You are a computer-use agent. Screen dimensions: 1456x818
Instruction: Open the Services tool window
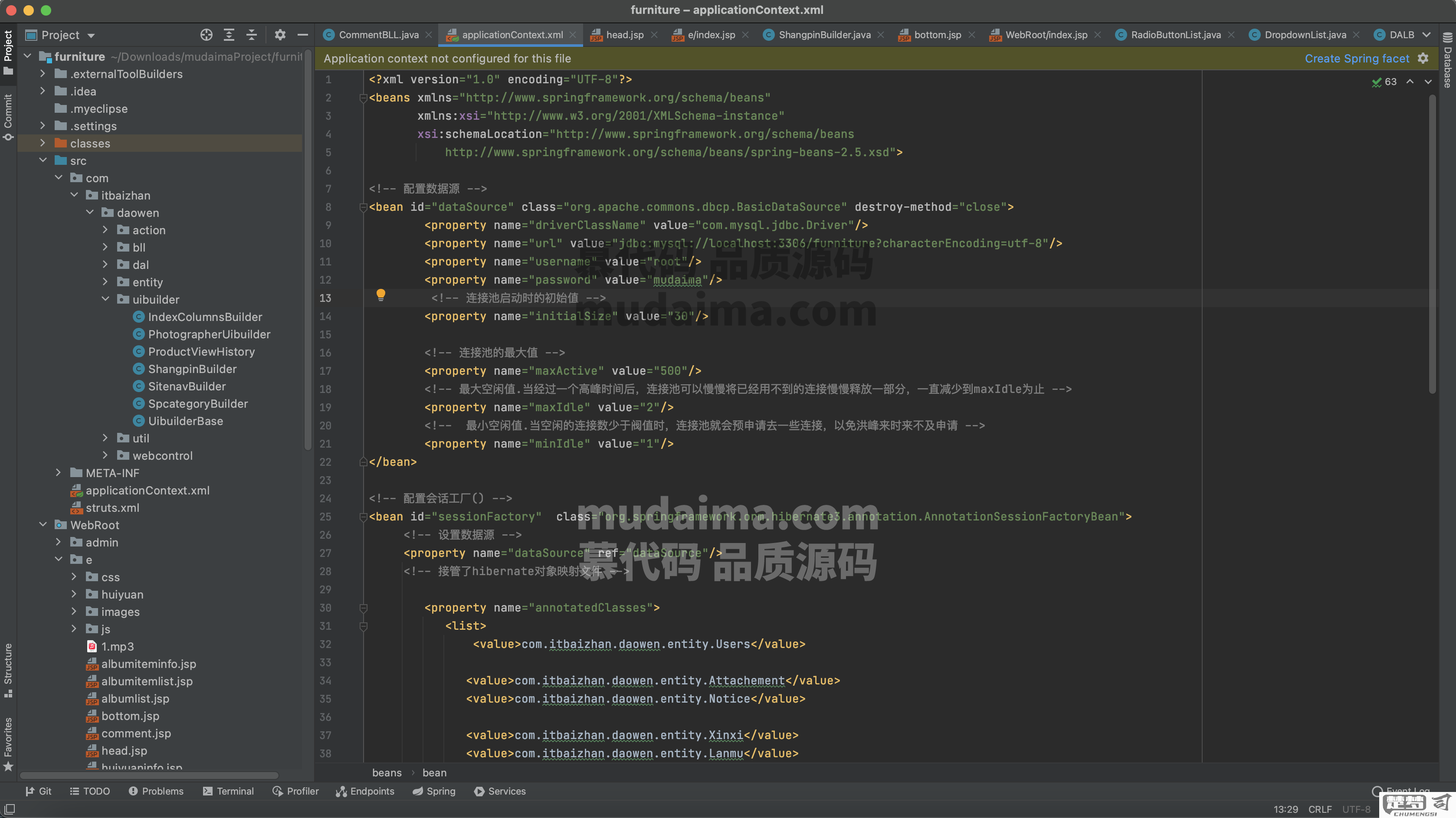point(500,791)
